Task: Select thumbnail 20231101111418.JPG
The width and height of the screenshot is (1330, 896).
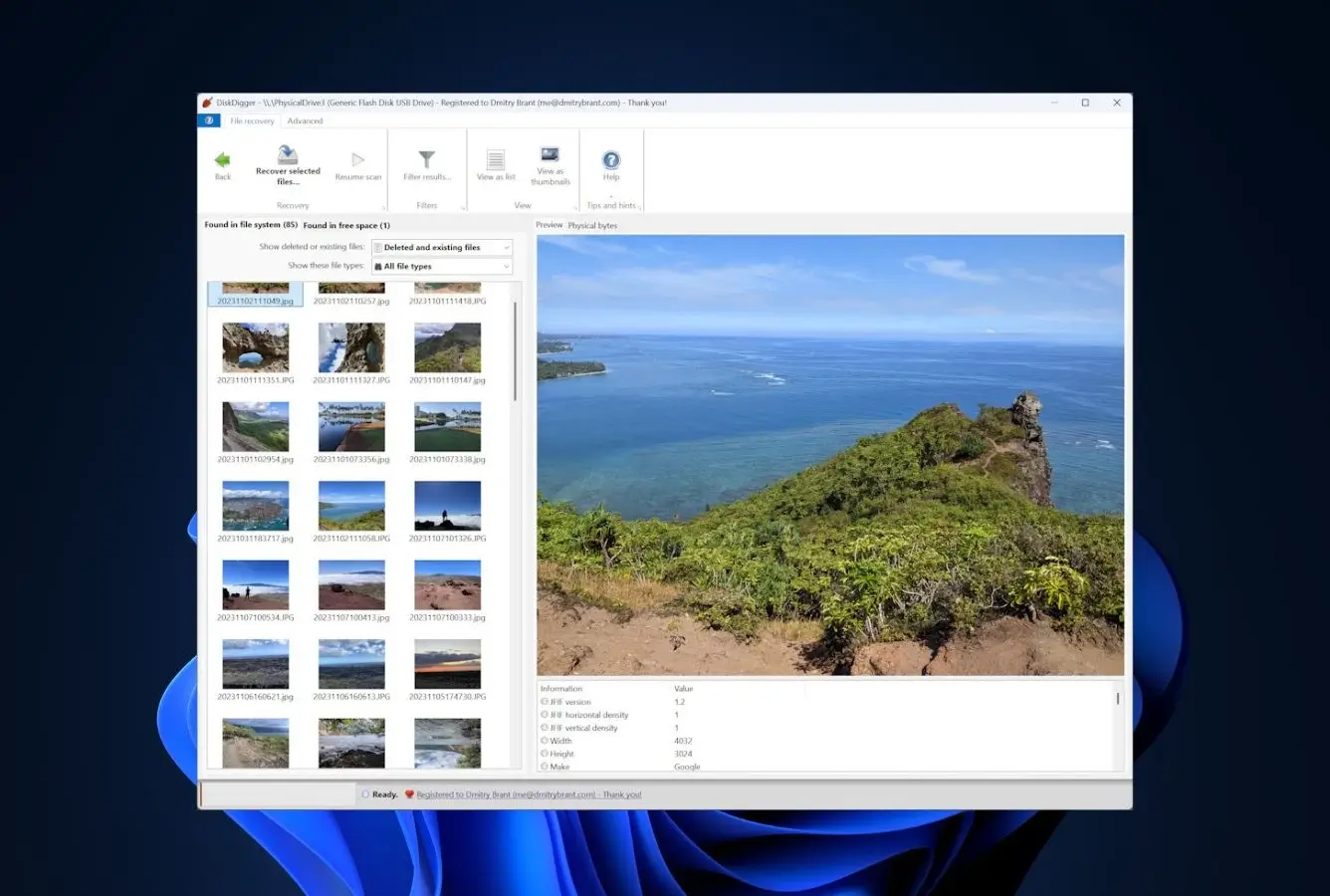Action: (447, 294)
